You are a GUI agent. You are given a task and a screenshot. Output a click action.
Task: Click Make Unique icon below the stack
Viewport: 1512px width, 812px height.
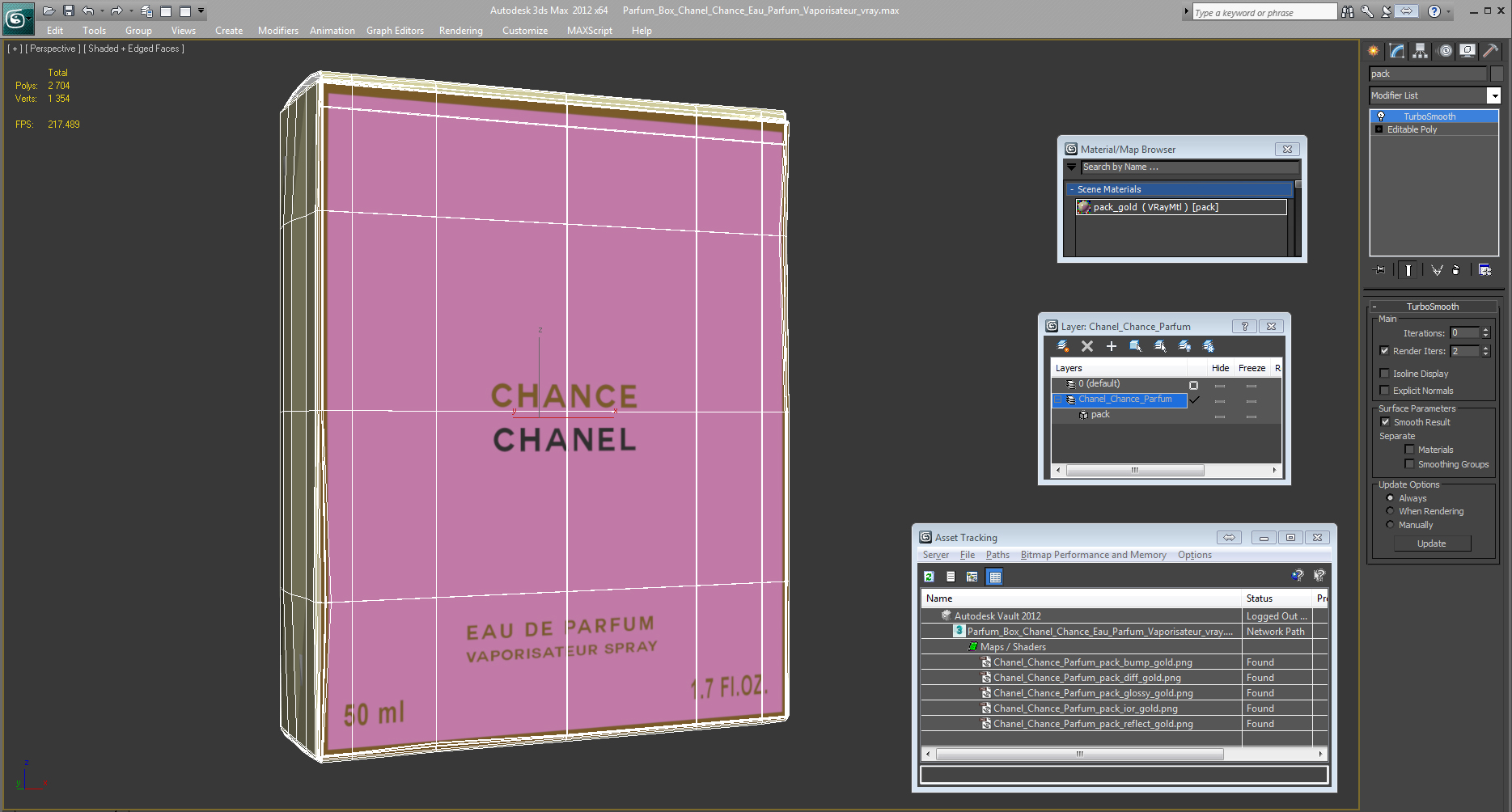[1437, 270]
